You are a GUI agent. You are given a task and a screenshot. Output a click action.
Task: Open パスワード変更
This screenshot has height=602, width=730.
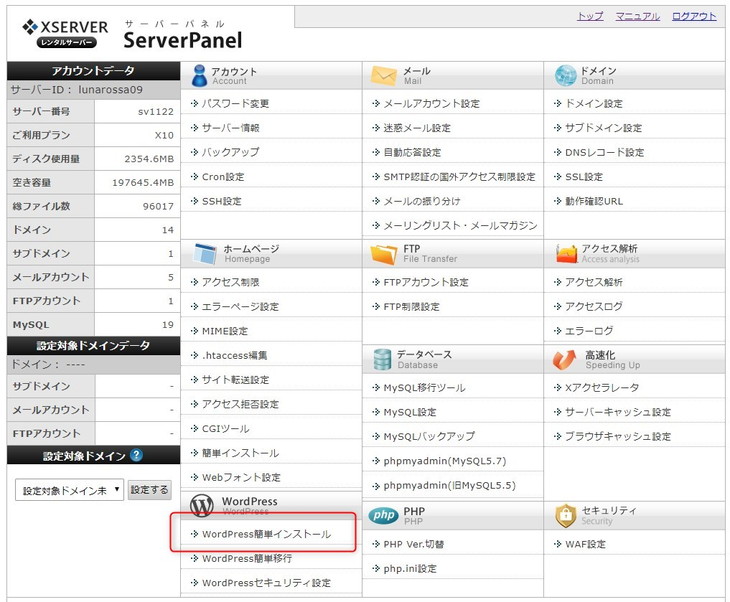click(235, 103)
